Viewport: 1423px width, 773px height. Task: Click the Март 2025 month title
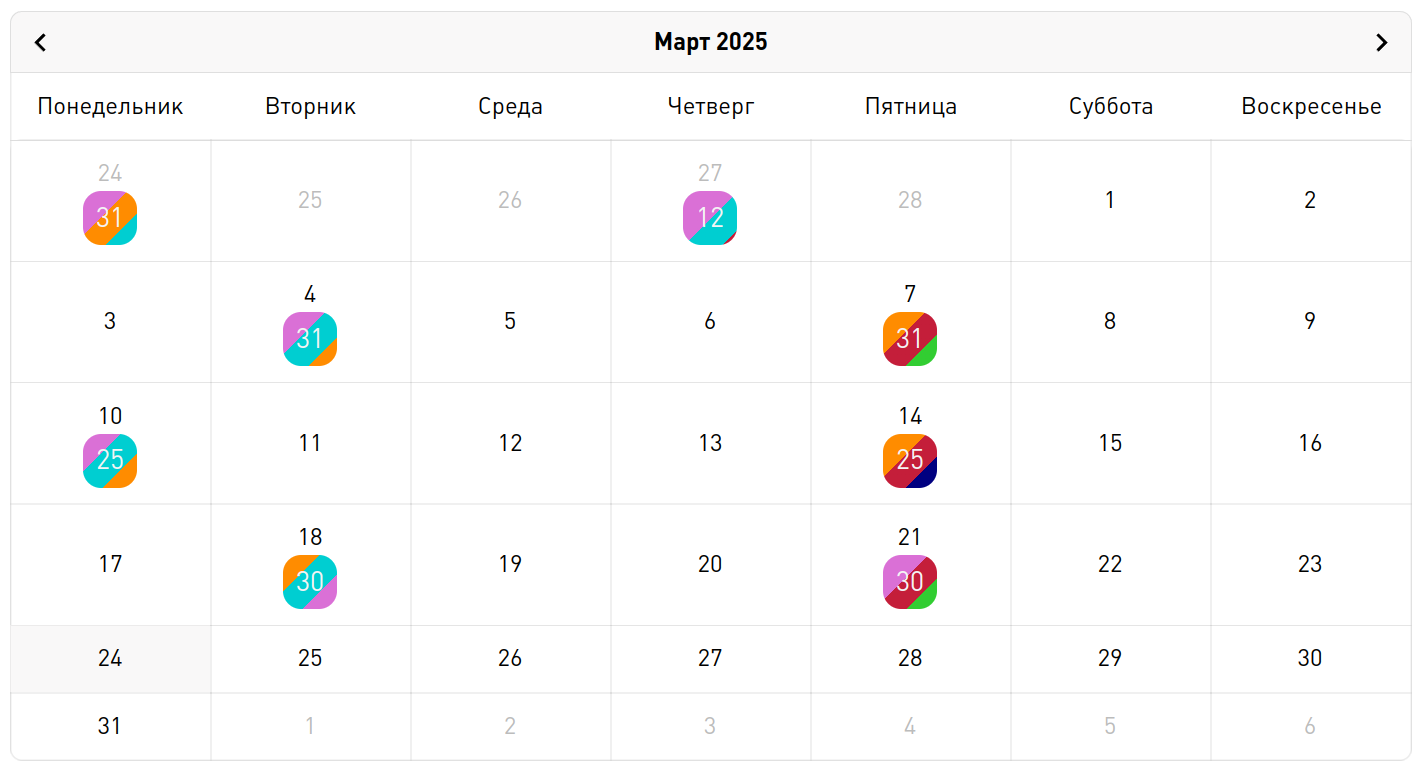pos(711,42)
